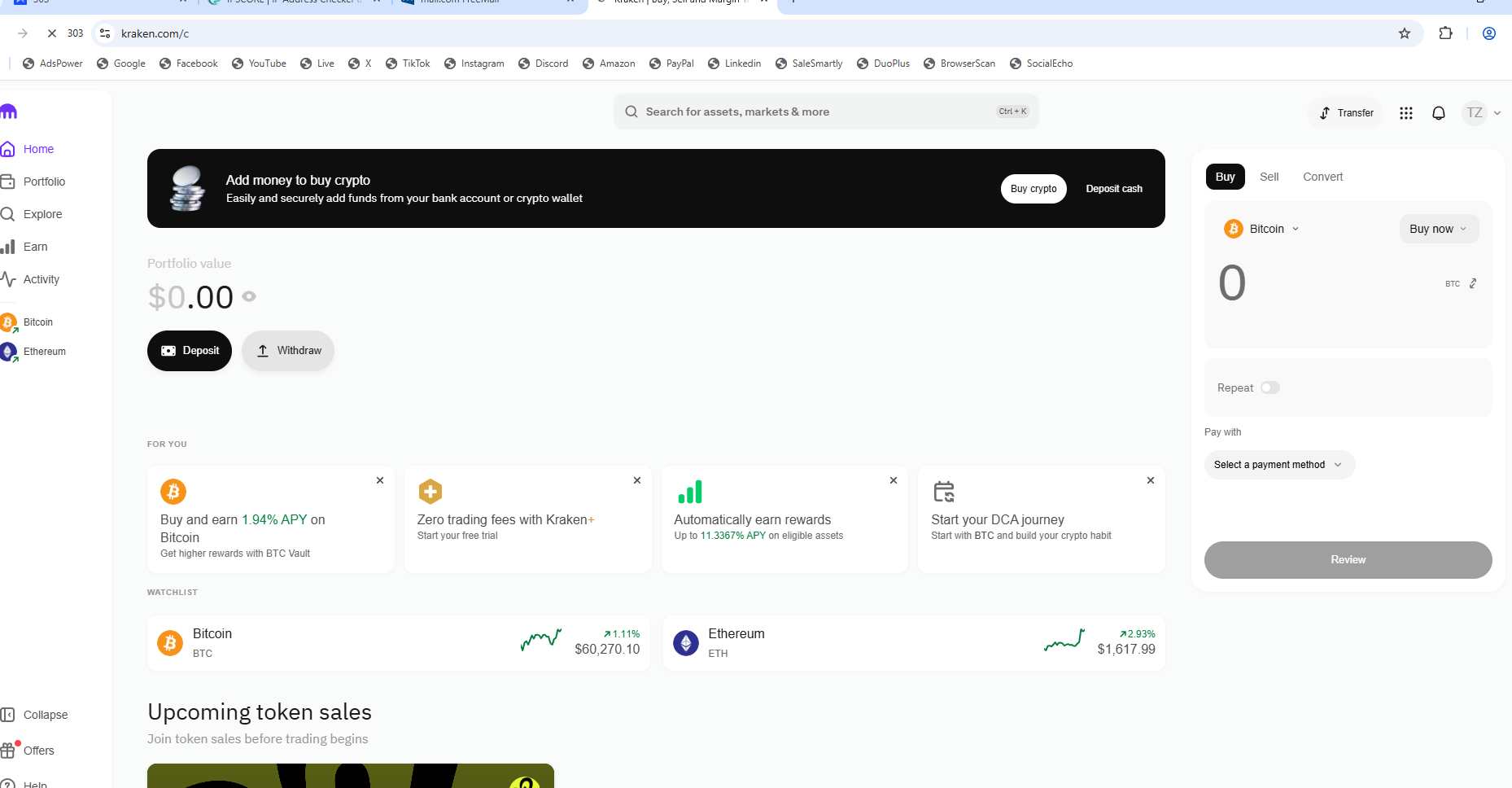
Task: Open the TZ account avatar menu
Action: [1481, 113]
